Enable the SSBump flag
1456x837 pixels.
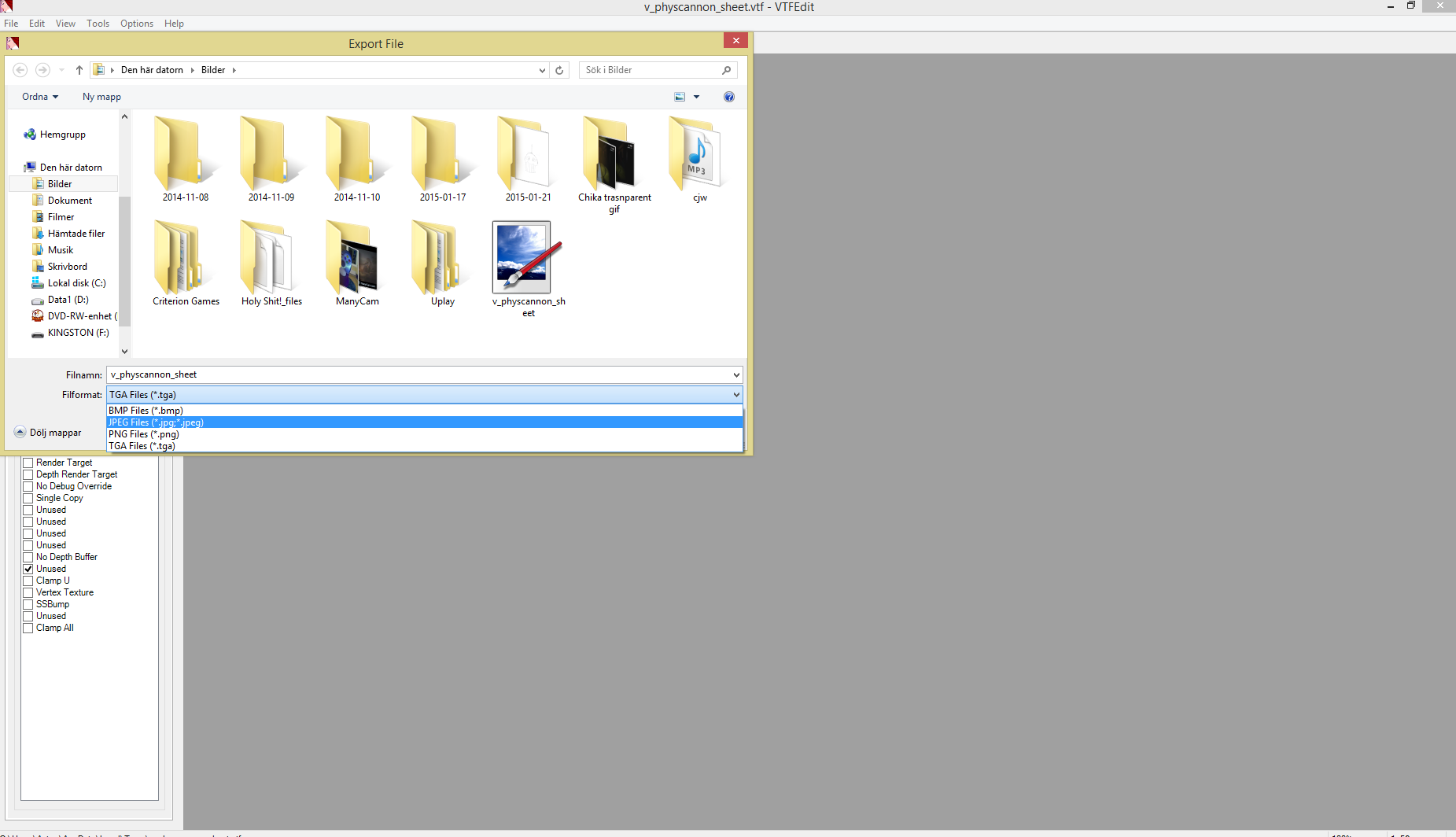28,604
